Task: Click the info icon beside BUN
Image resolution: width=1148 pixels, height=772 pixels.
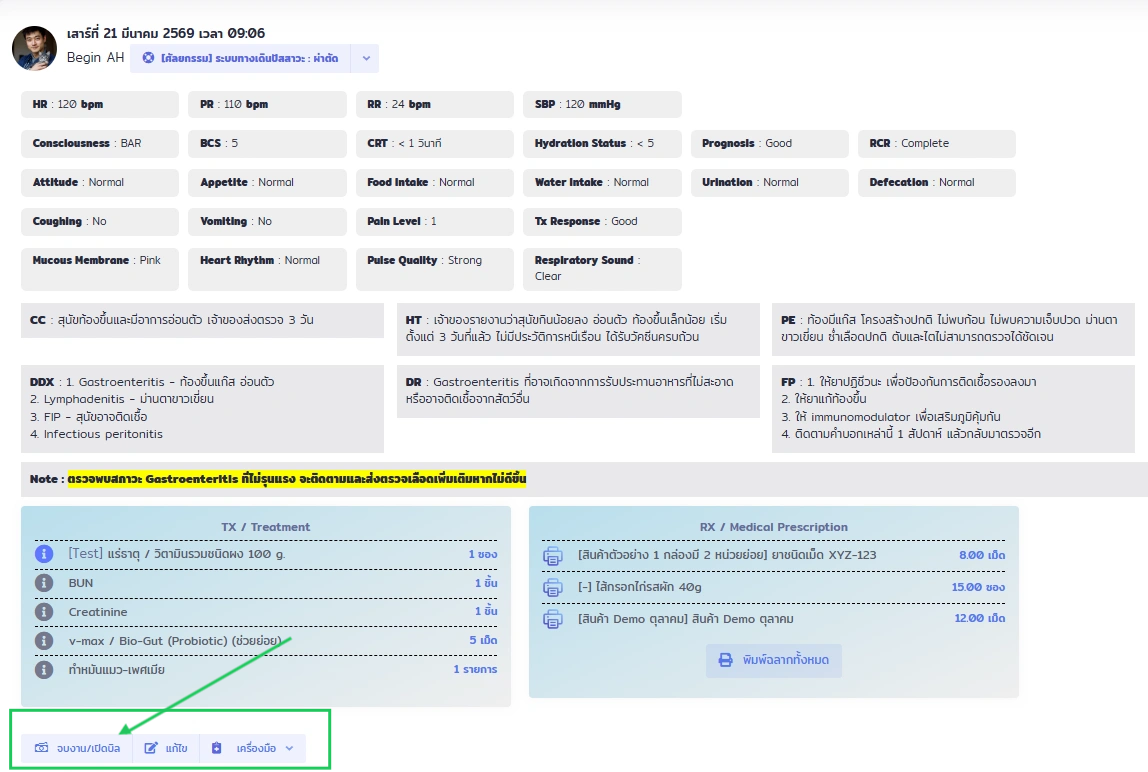Action: click(x=44, y=583)
